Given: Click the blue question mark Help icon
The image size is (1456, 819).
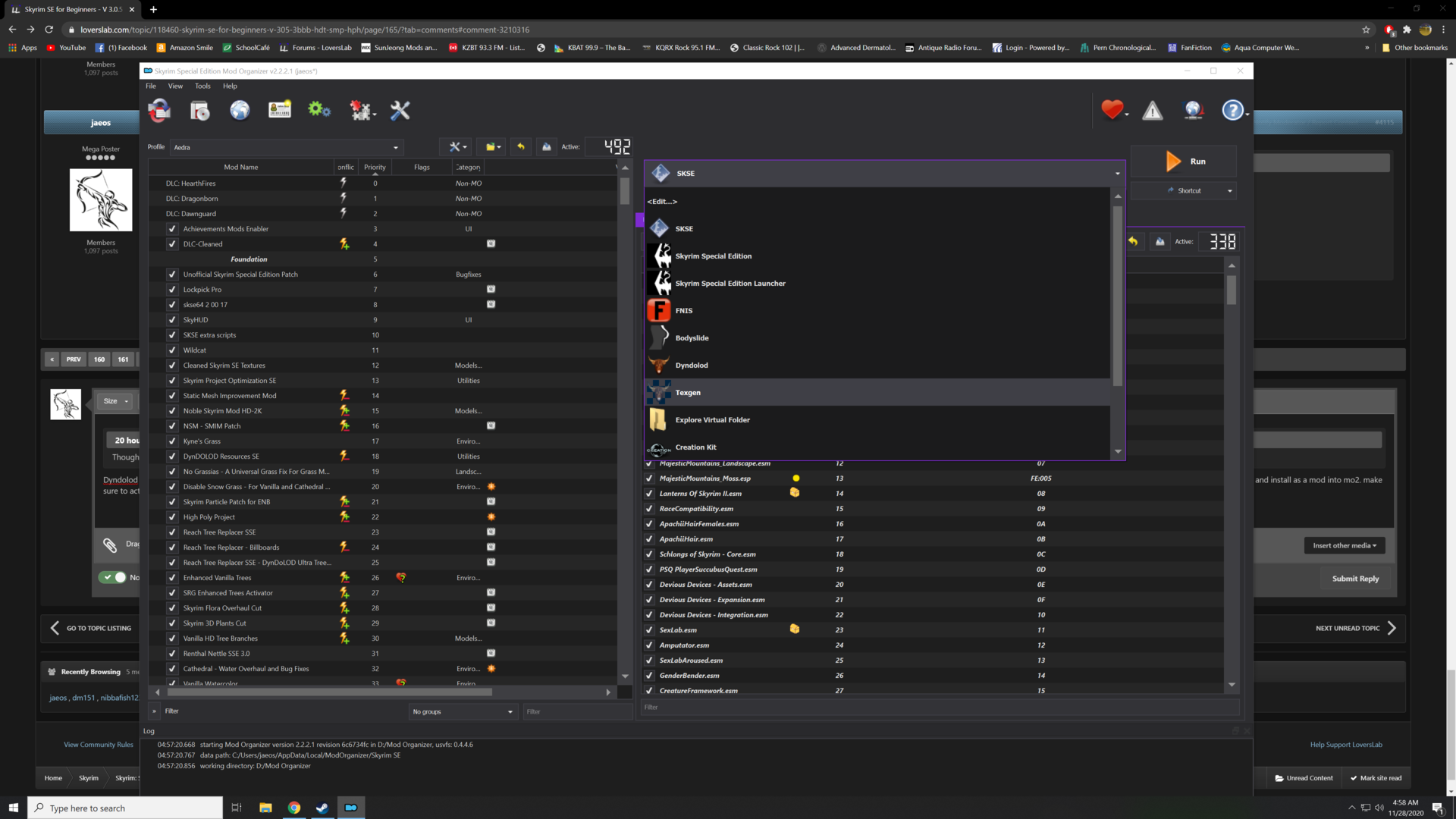Looking at the screenshot, I should [1233, 111].
